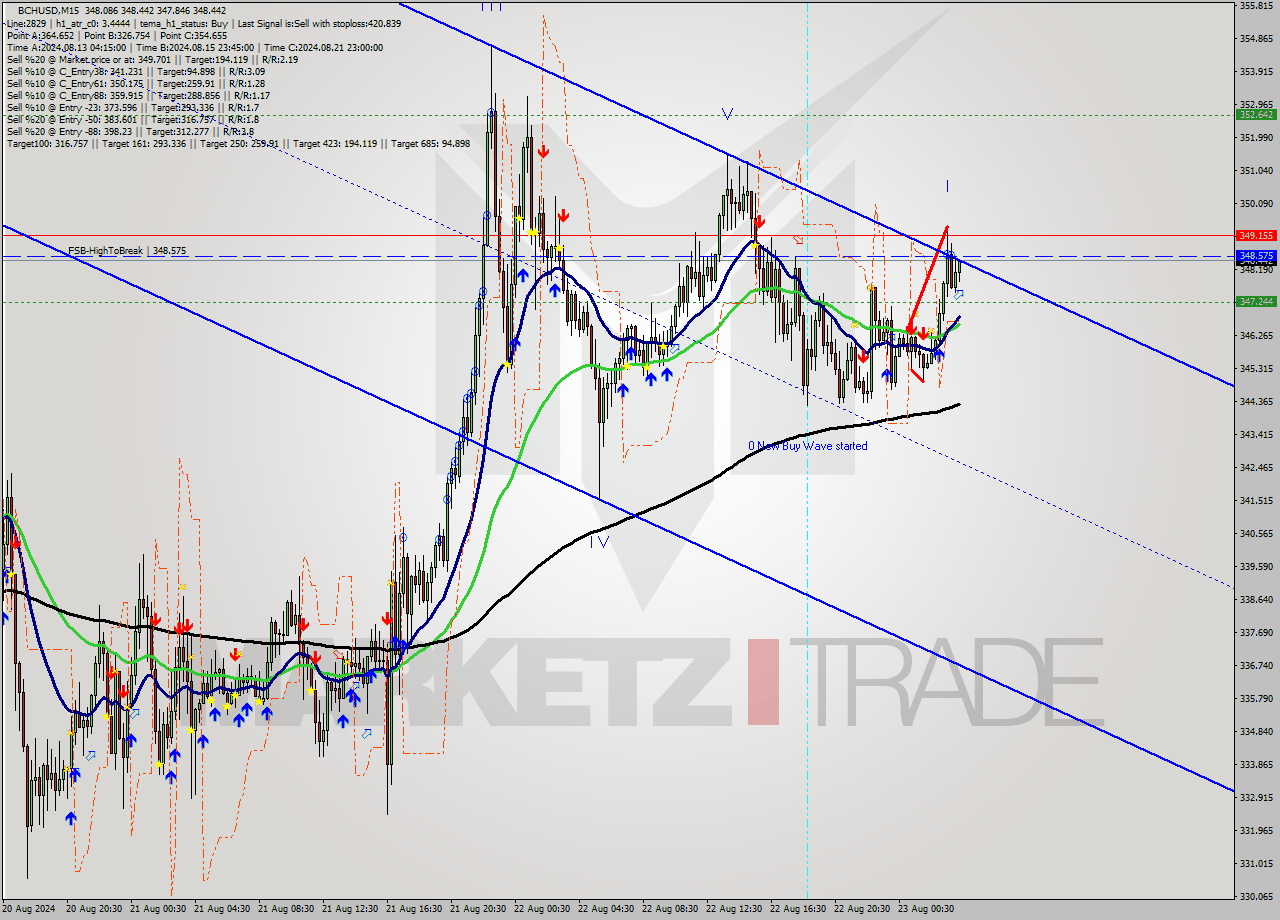This screenshot has height=920, width=1280.
Task: Click the 'Sell %20 @ Market price' line
Action: [152, 59]
